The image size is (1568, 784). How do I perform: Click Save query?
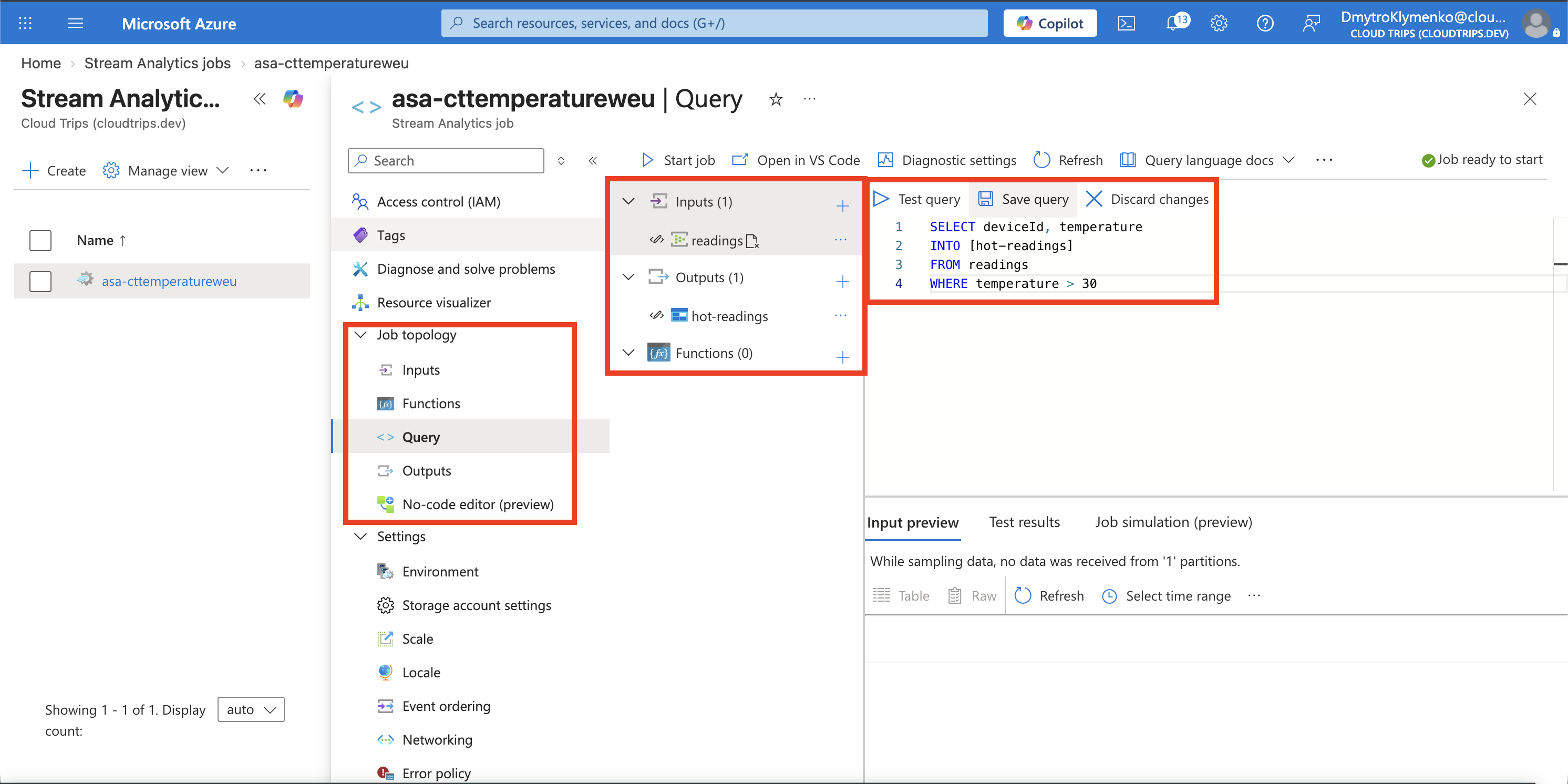coord(1023,199)
